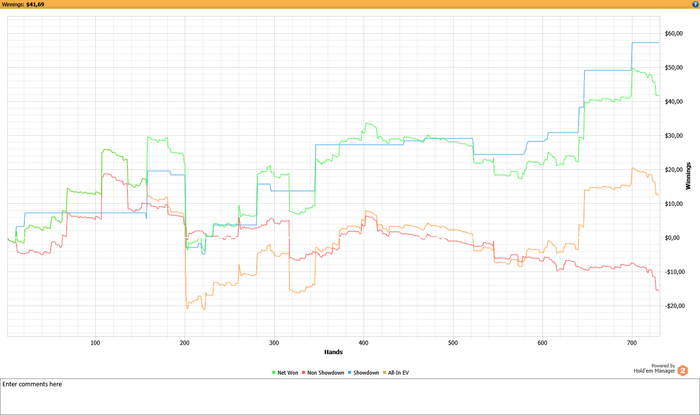Image resolution: width=700 pixels, height=415 pixels.
Task: Click the Winnings: $41,69 title text
Action: pyautogui.click(x=25, y=4)
